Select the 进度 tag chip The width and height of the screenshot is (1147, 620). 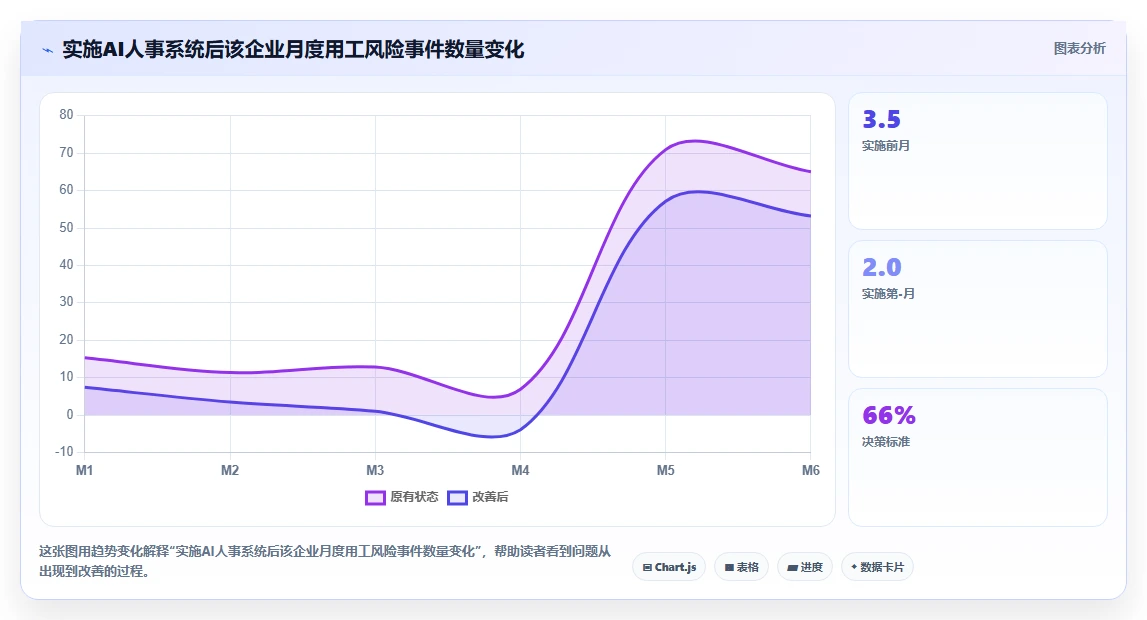[805, 567]
